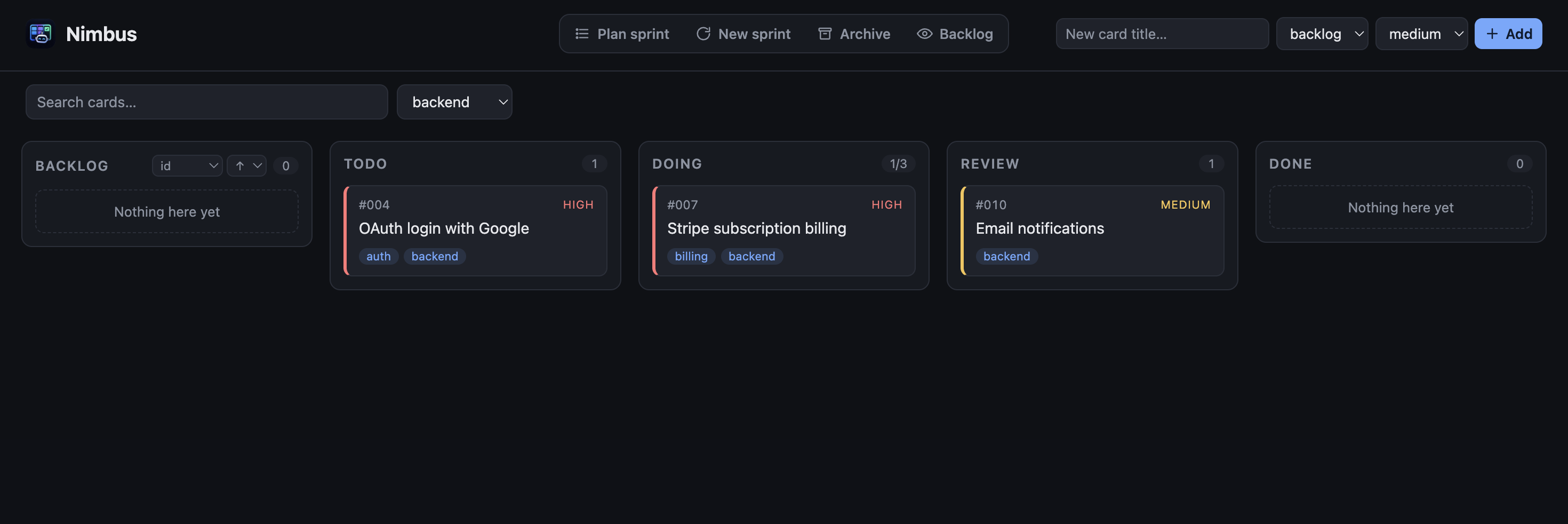Image resolution: width=1568 pixels, height=524 pixels.
Task: Toggle backlog sort direction arrow
Action: point(246,166)
